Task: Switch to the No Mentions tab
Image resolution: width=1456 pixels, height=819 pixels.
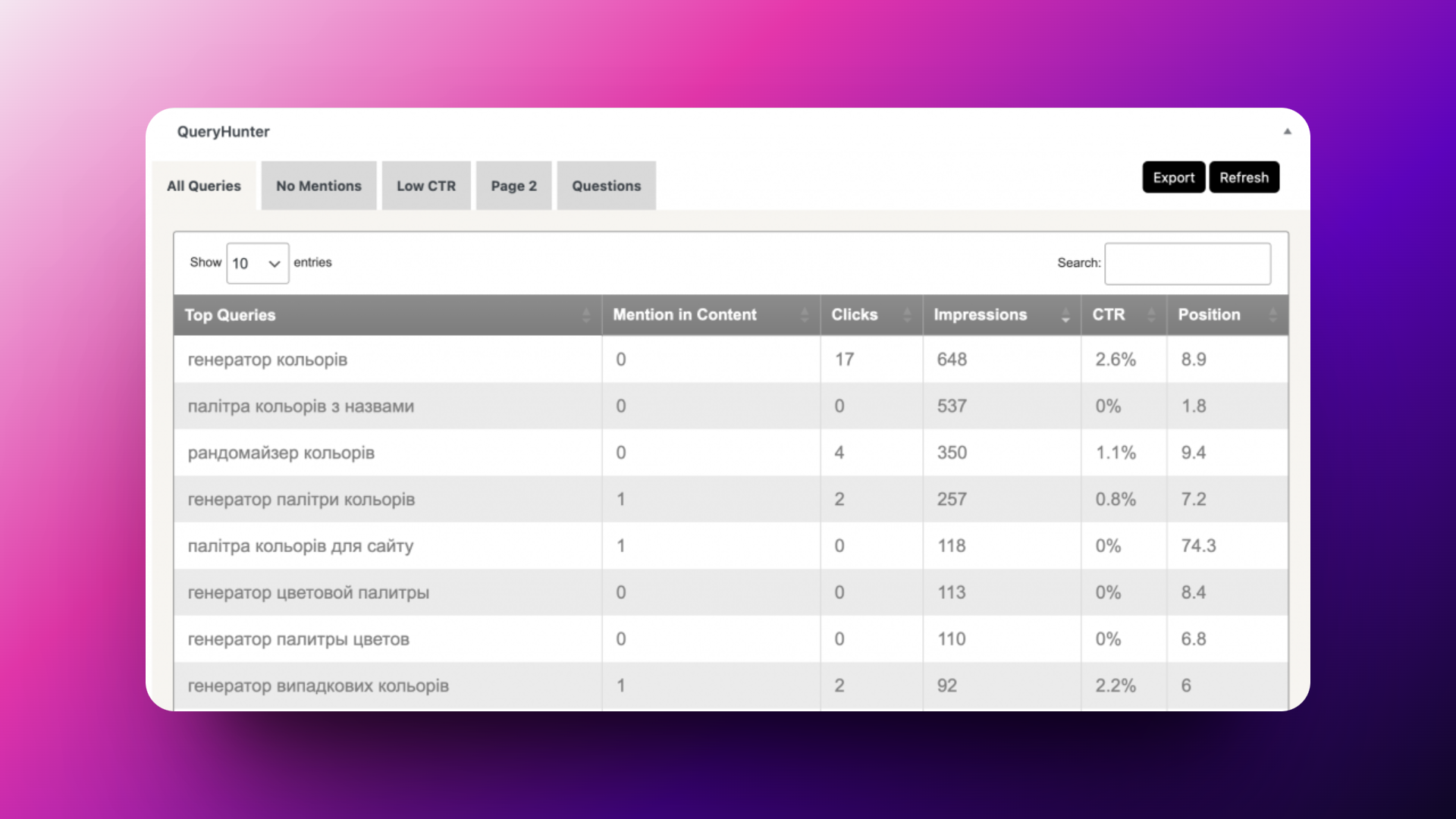Action: pyautogui.click(x=318, y=185)
